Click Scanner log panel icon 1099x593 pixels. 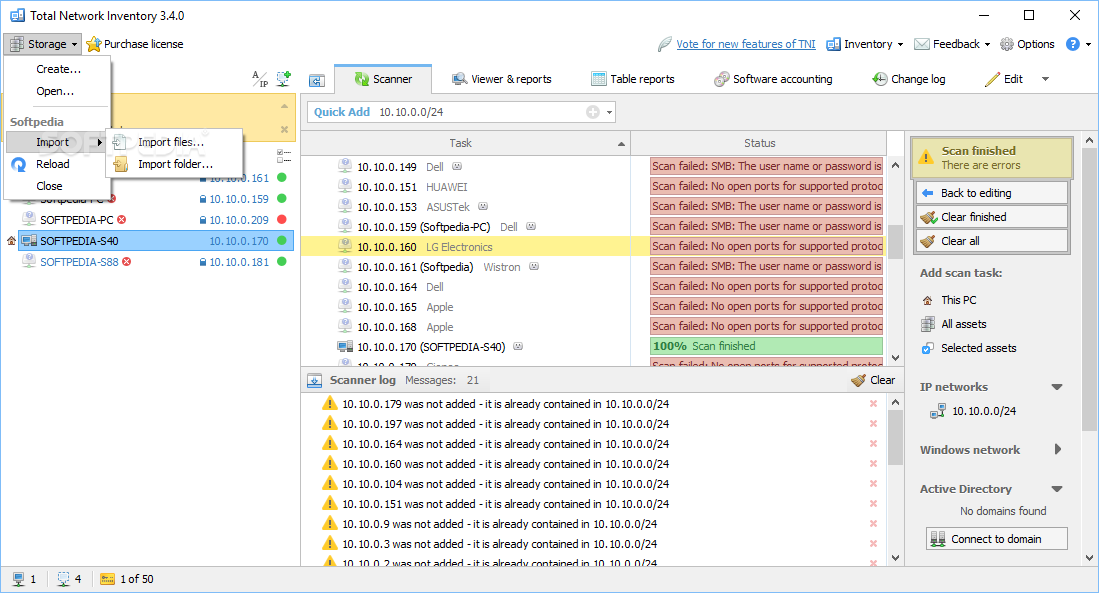point(315,380)
